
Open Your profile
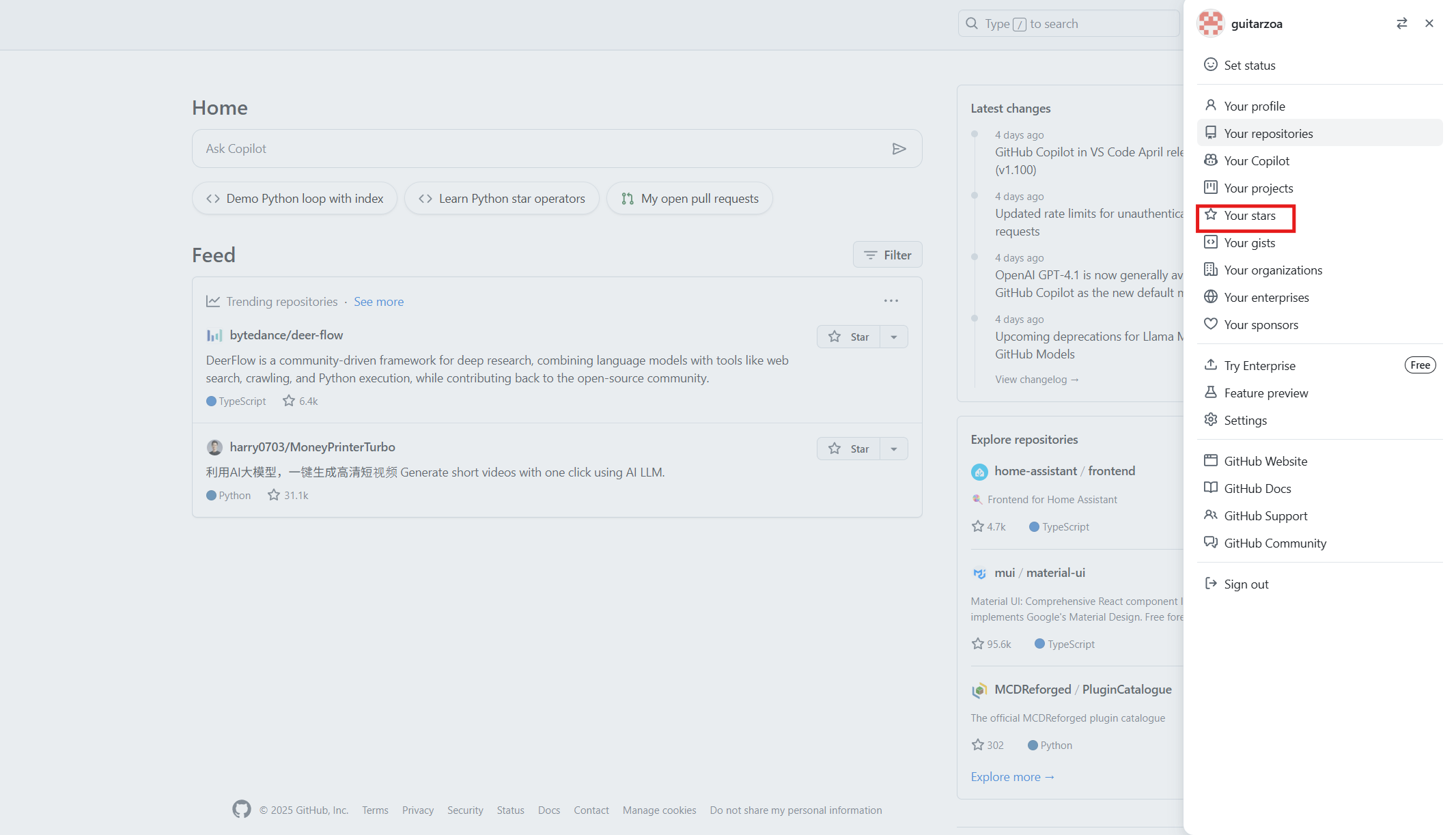tap(1319, 106)
